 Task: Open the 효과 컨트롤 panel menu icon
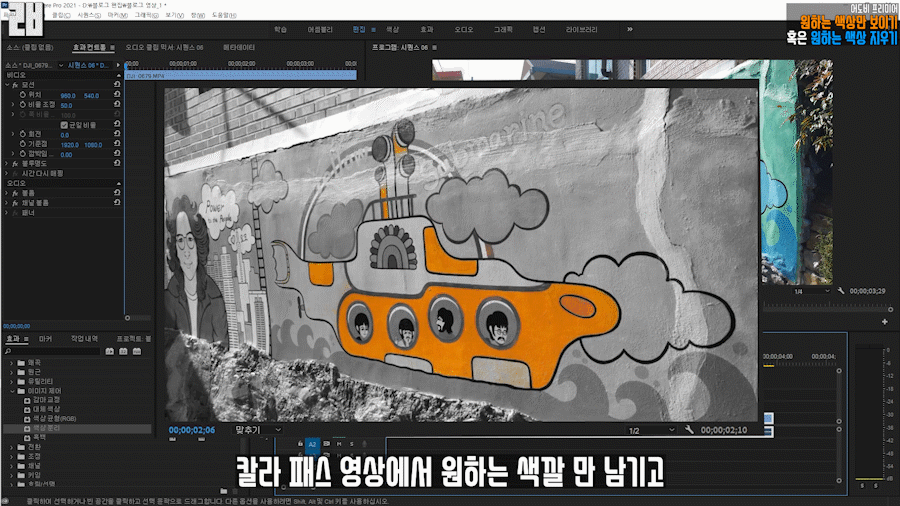pyautogui.click(x=112, y=48)
